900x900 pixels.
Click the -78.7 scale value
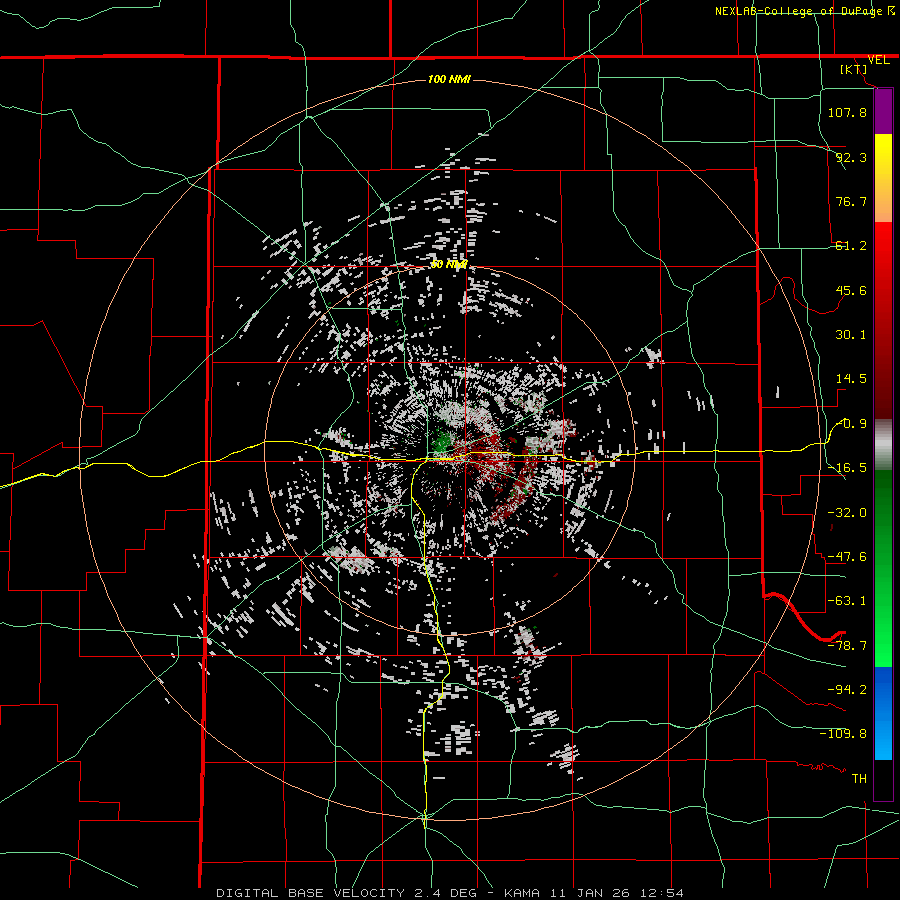(847, 646)
